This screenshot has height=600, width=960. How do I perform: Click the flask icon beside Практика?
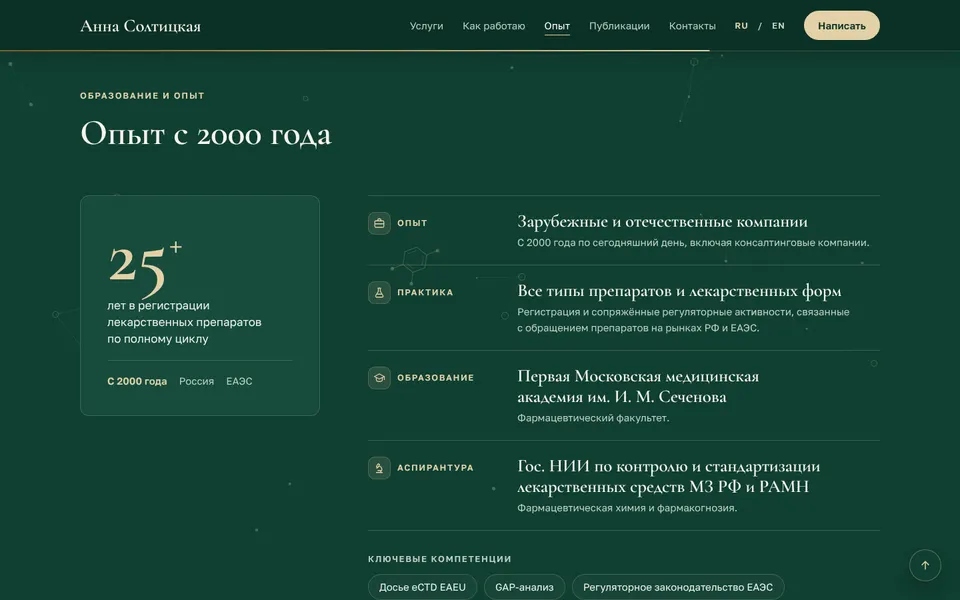coord(379,293)
